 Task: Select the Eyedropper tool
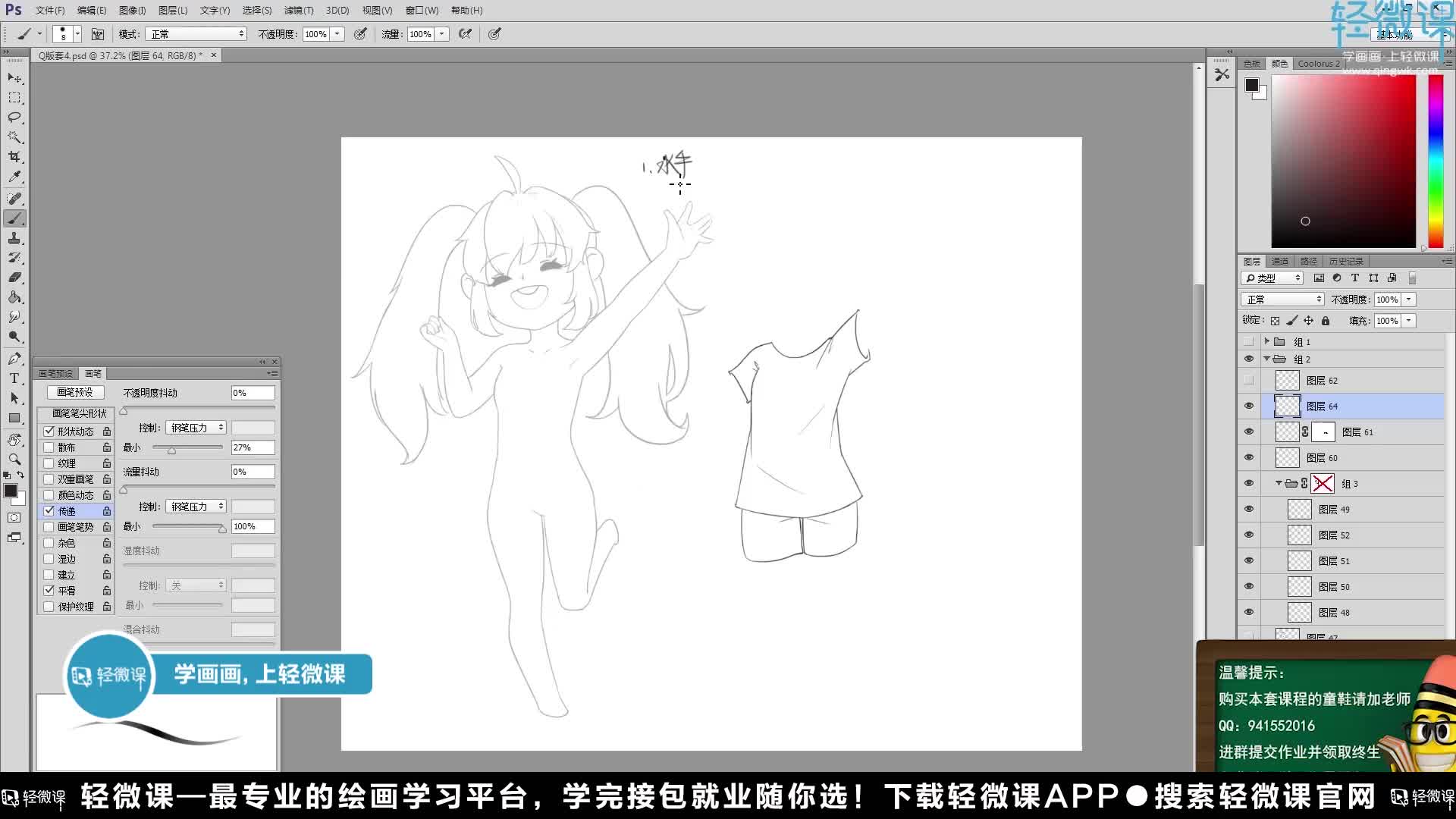[x=14, y=177]
